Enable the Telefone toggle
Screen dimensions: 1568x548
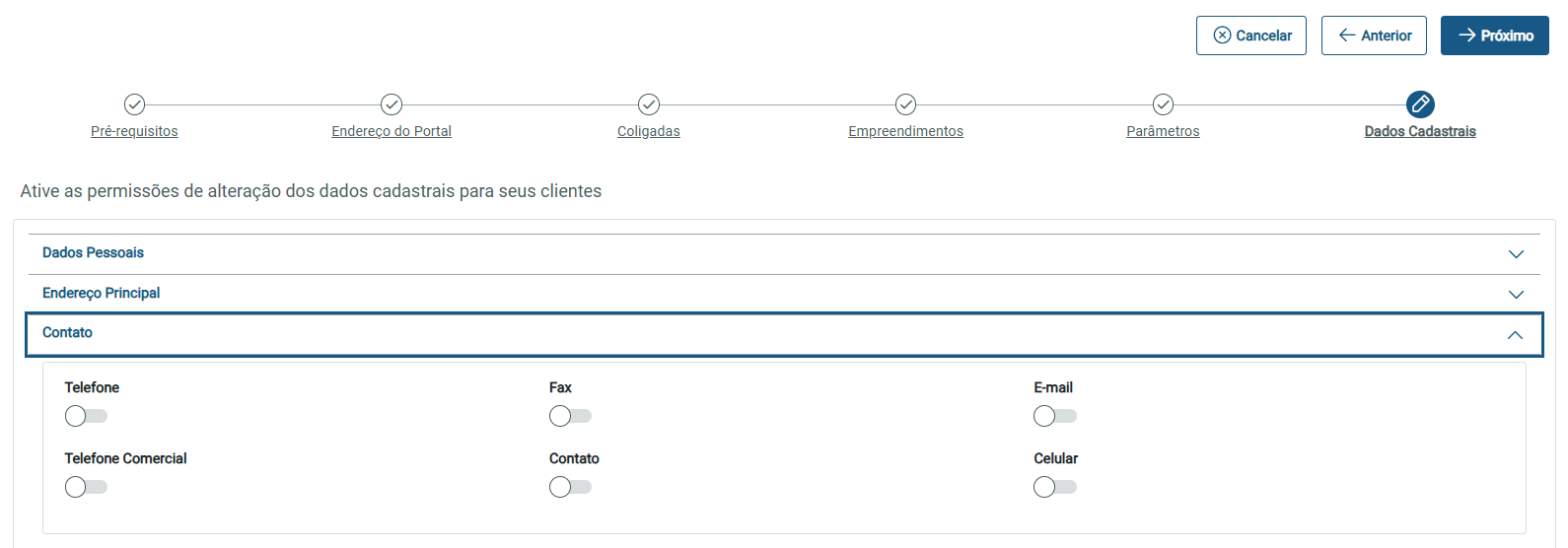pyautogui.click(x=86, y=416)
